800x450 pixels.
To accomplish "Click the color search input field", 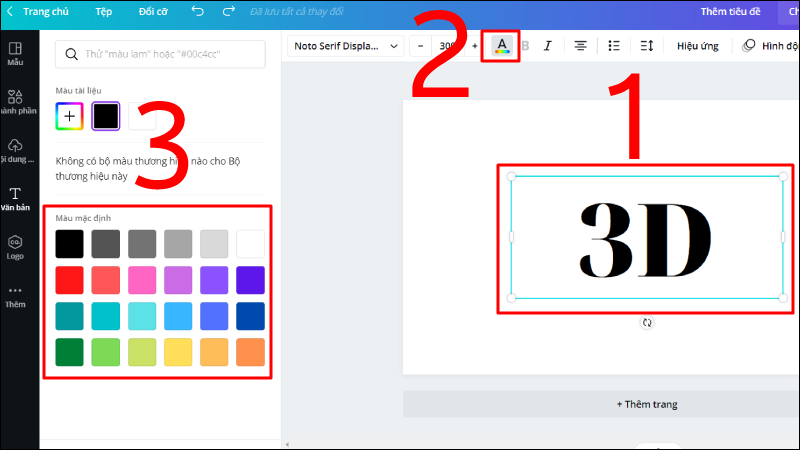I will (x=160, y=54).
